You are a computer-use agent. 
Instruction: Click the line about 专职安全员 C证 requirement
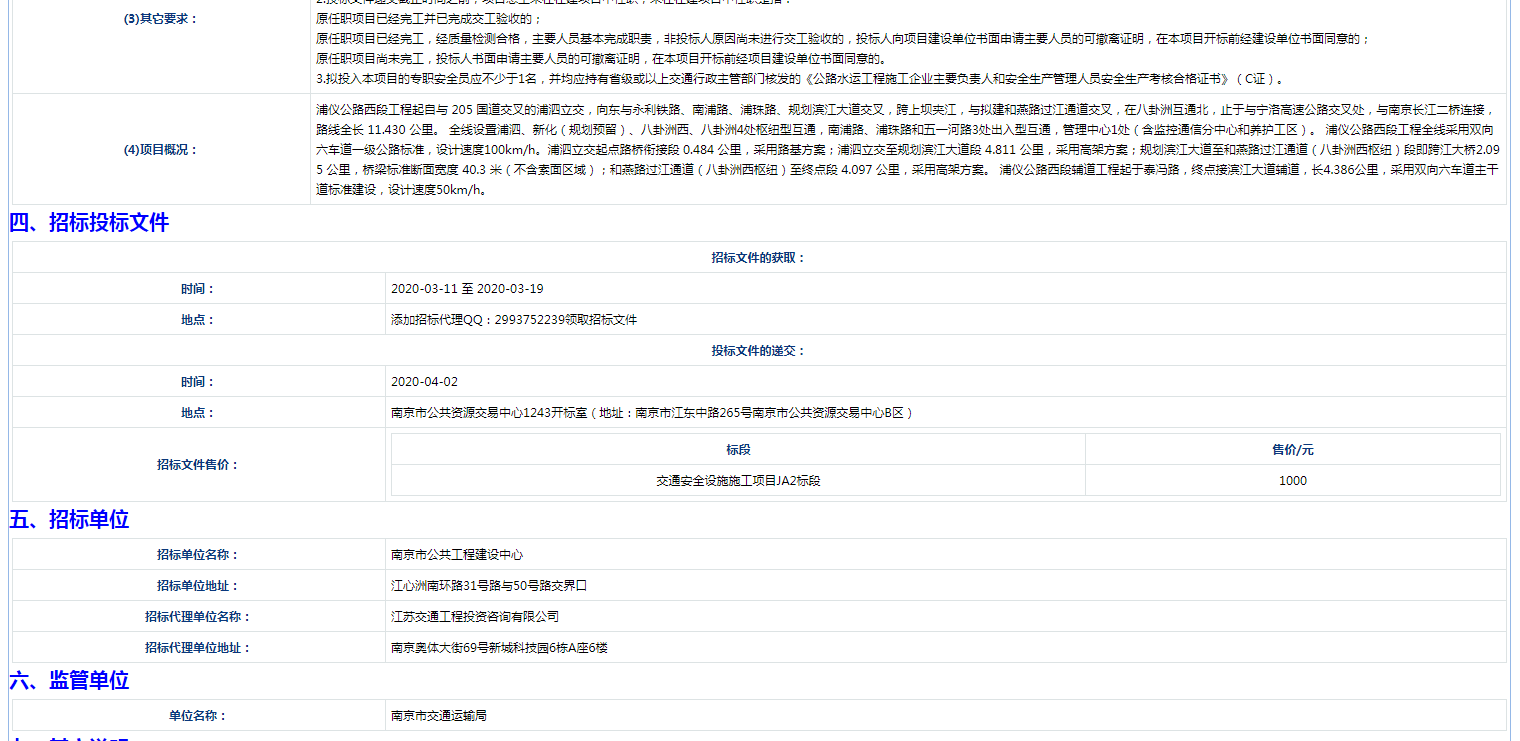tap(799, 79)
